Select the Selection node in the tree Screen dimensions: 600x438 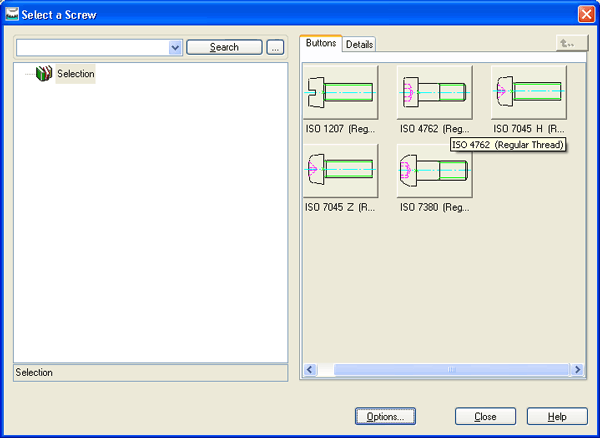pyautogui.click(x=75, y=74)
